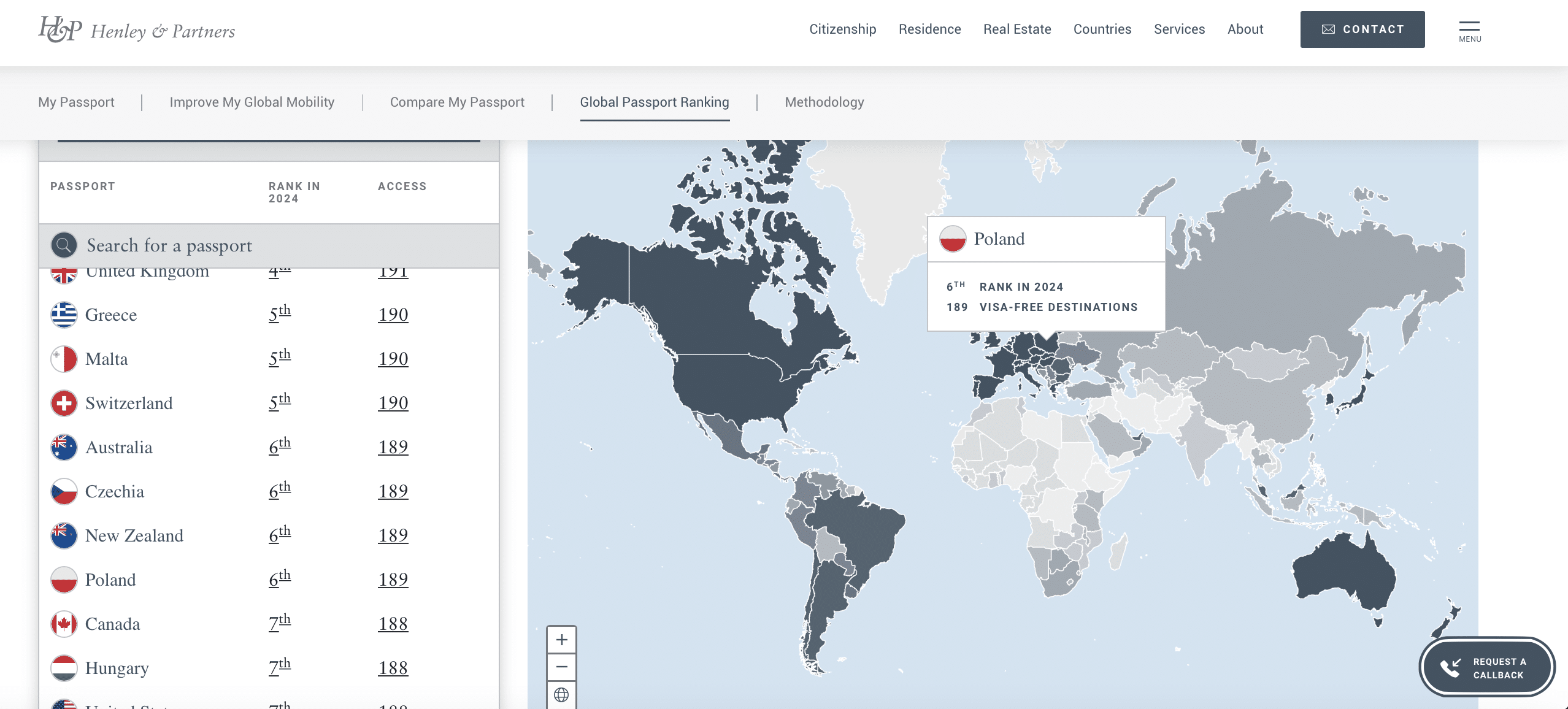Click the Greece flag icon
The width and height of the screenshot is (1568, 709).
(x=64, y=315)
